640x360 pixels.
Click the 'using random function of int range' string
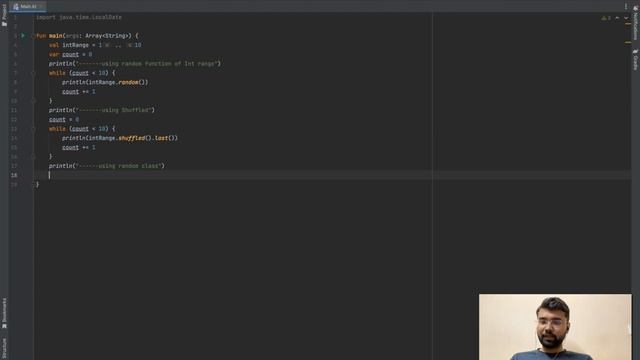(x=148, y=64)
